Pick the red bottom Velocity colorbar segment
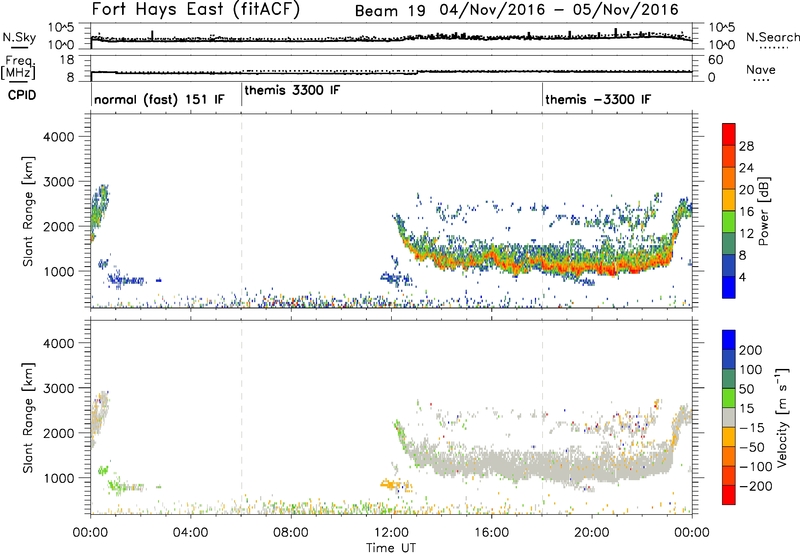800x554 pixels. tap(729, 495)
